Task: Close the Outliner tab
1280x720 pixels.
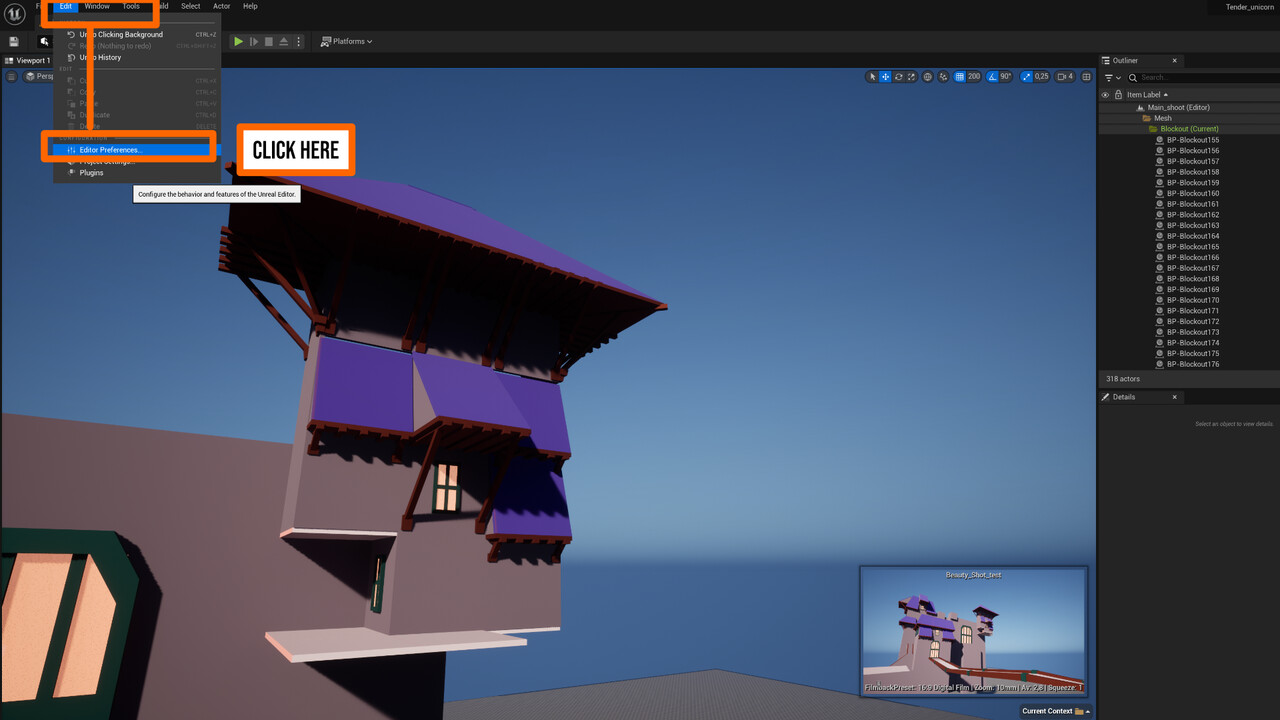Action: (x=1175, y=61)
